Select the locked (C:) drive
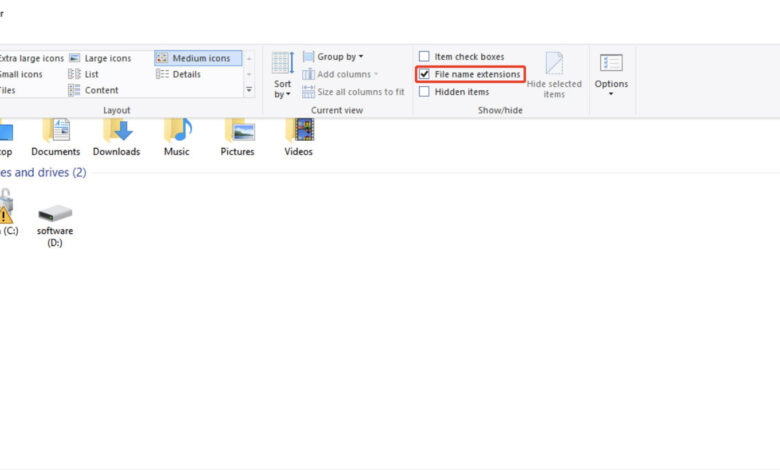The image size is (780, 470). [x=8, y=213]
